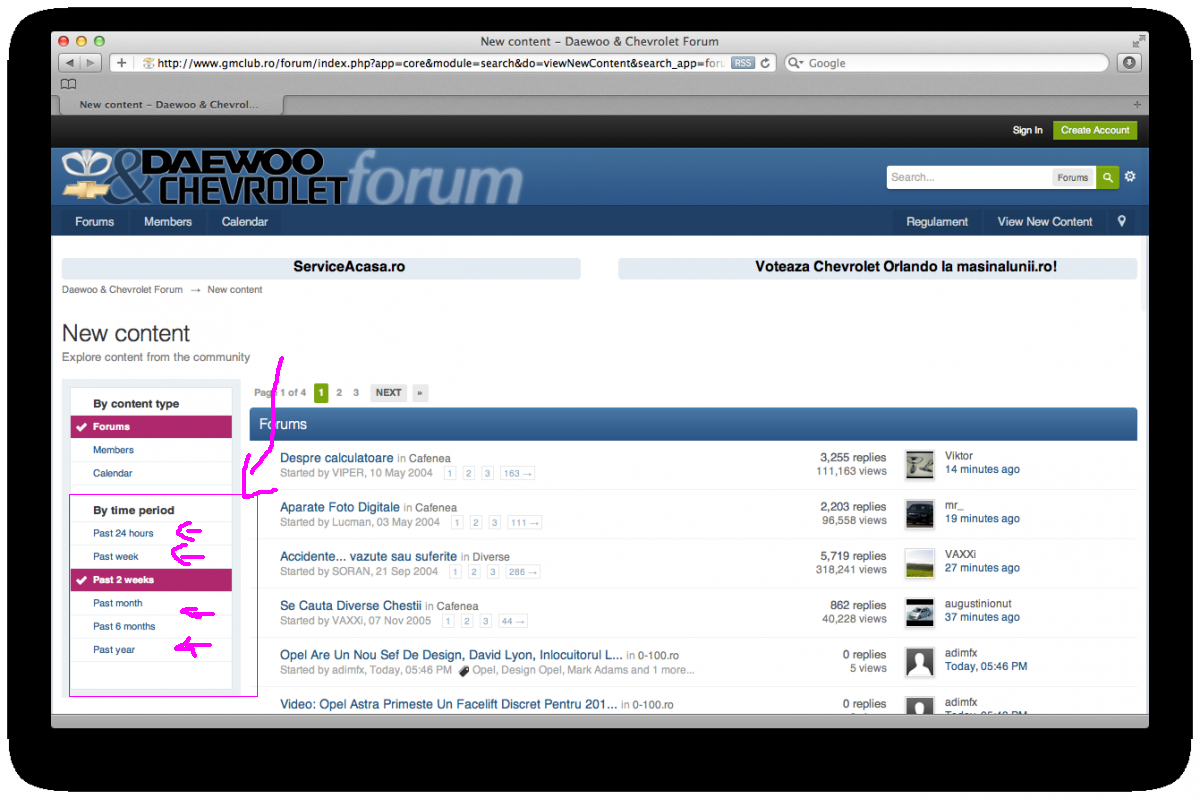Click the add bookmark plus button

coord(121,63)
